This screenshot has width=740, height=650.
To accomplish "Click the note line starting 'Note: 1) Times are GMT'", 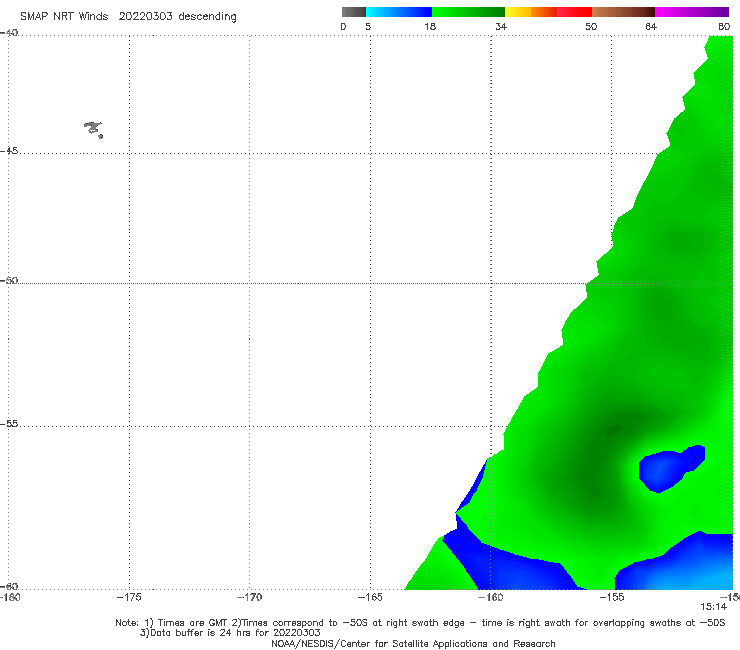I will pos(420,623).
